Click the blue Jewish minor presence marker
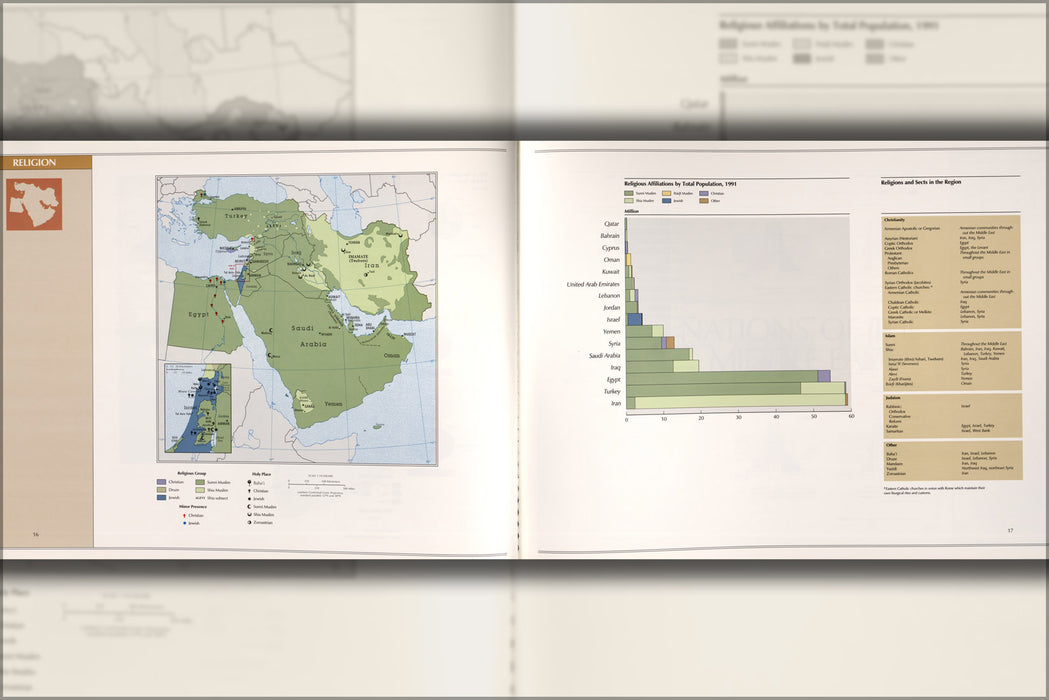The height and width of the screenshot is (700, 1049). coord(184,523)
